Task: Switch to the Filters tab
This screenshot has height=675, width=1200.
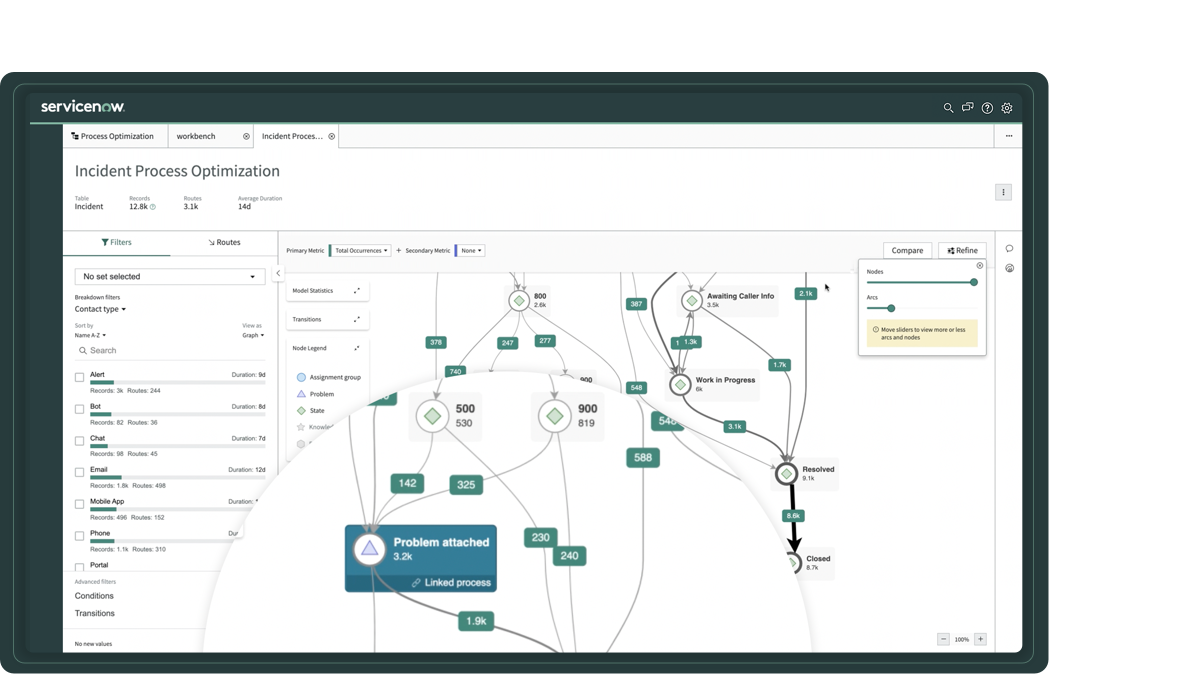Action: point(116,243)
